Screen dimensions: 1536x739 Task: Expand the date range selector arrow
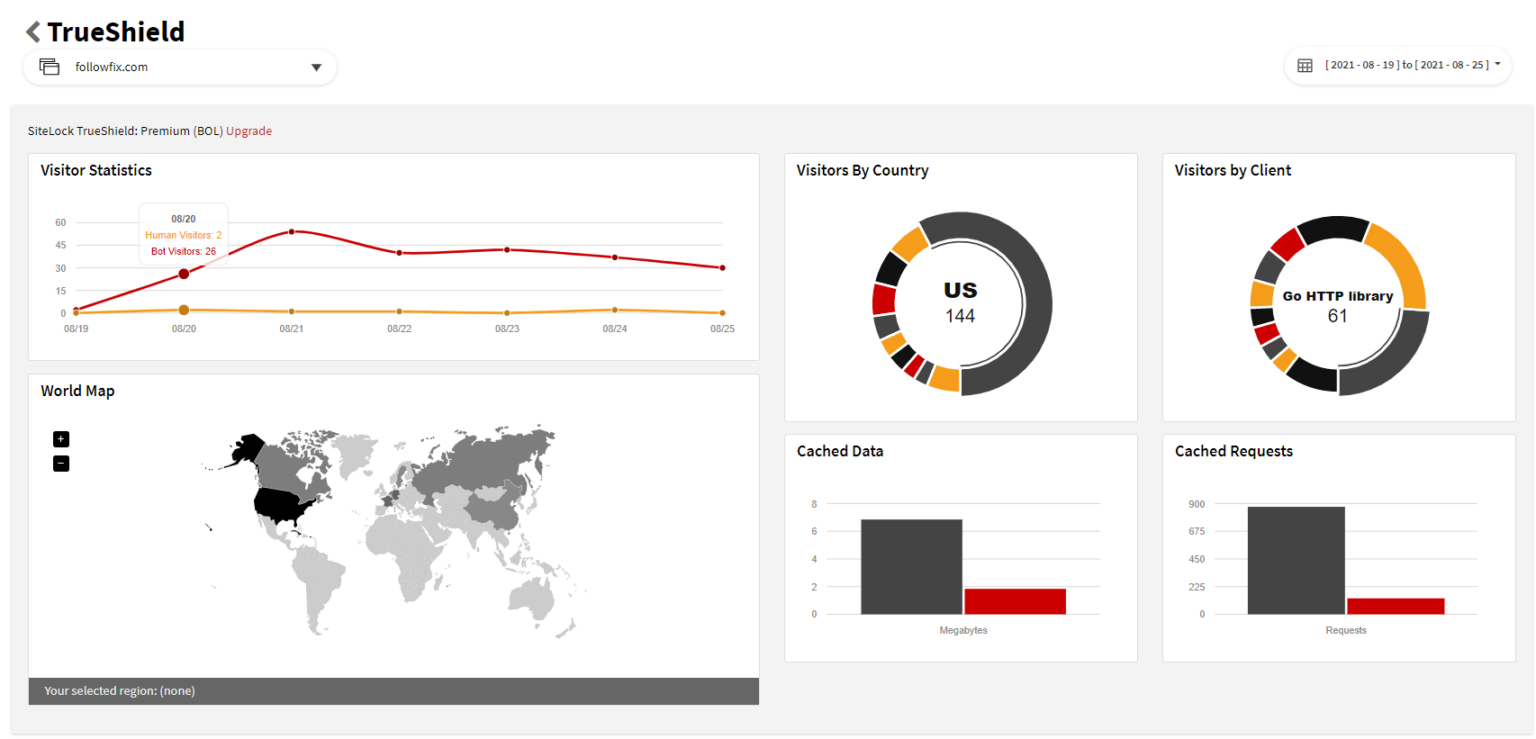pyautogui.click(x=1498, y=64)
